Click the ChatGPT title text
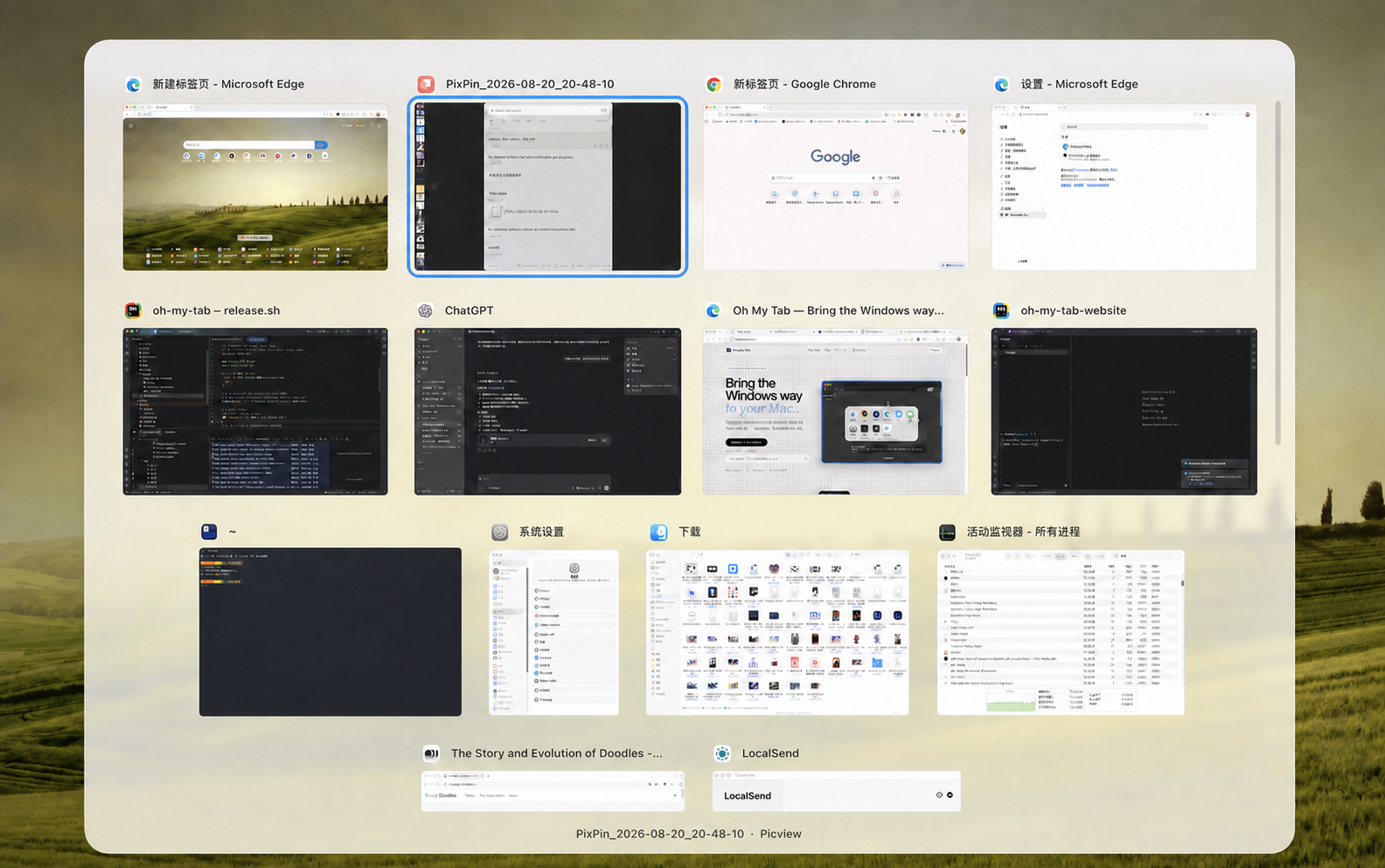Screen dimensions: 1385x868 (x=469, y=310)
